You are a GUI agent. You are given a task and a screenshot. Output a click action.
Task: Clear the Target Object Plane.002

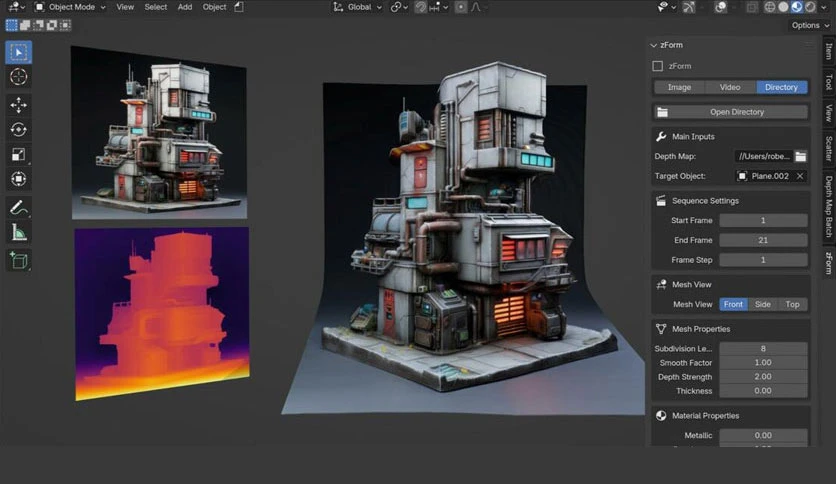[x=800, y=176]
